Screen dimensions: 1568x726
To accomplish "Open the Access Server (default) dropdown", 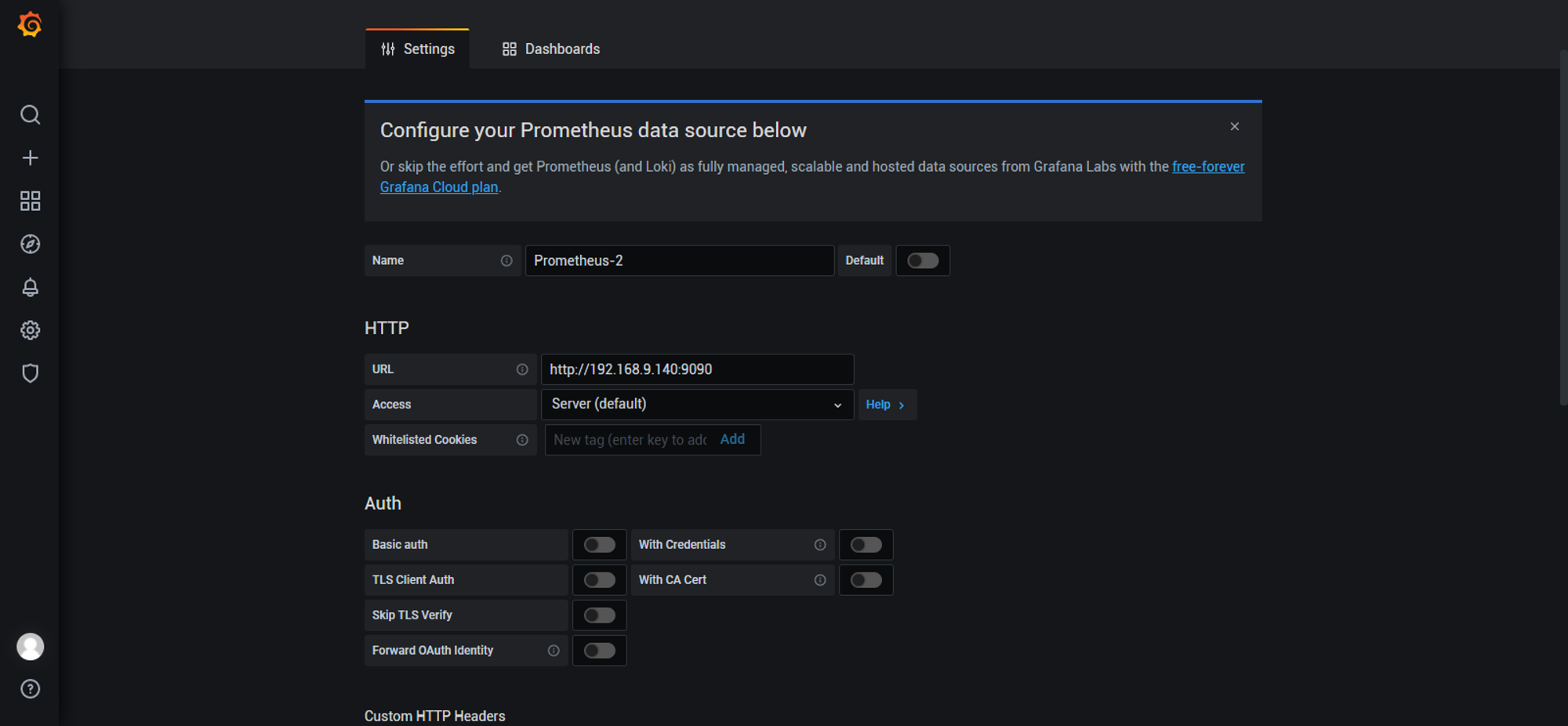I will tap(697, 405).
